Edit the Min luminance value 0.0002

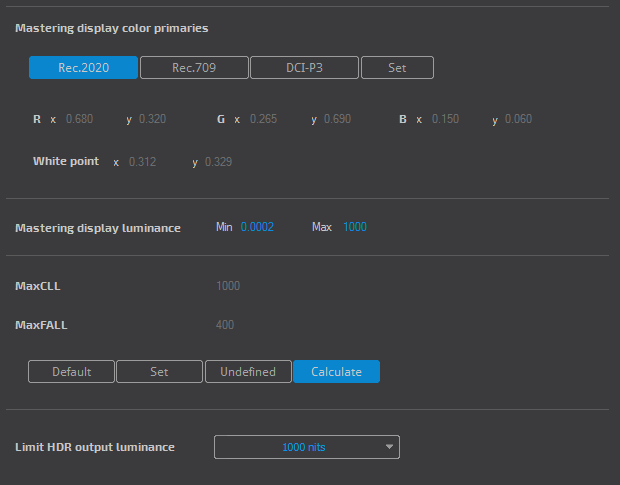point(257,227)
